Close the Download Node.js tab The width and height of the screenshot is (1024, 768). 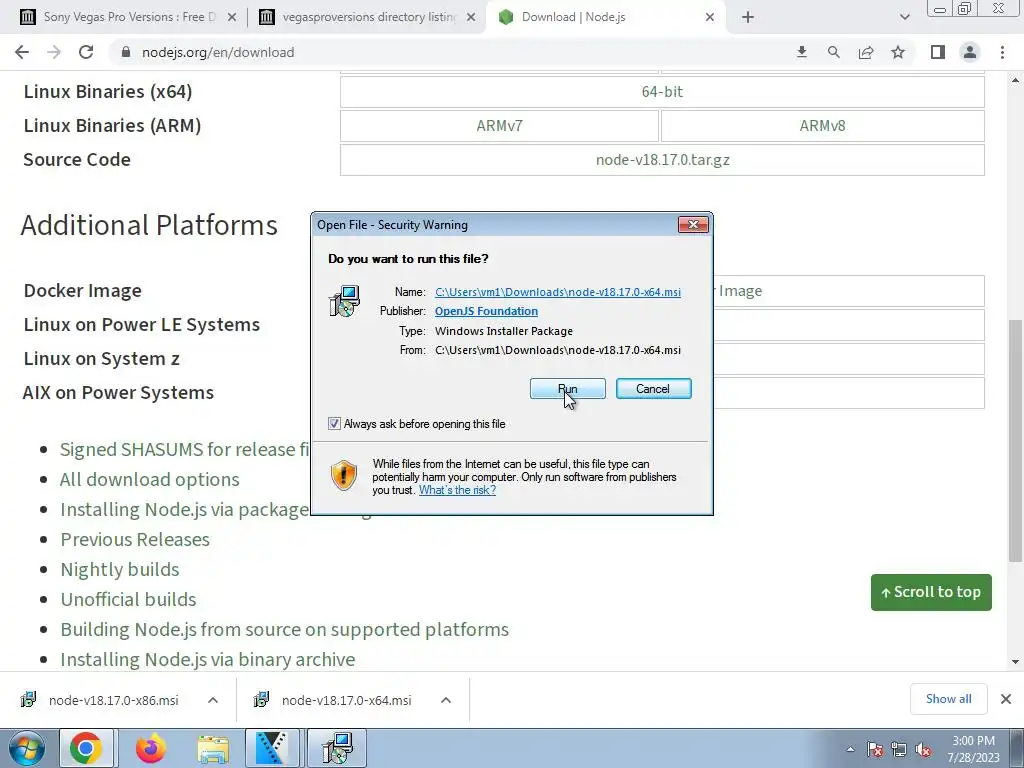pyautogui.click(x=710, y=18)
